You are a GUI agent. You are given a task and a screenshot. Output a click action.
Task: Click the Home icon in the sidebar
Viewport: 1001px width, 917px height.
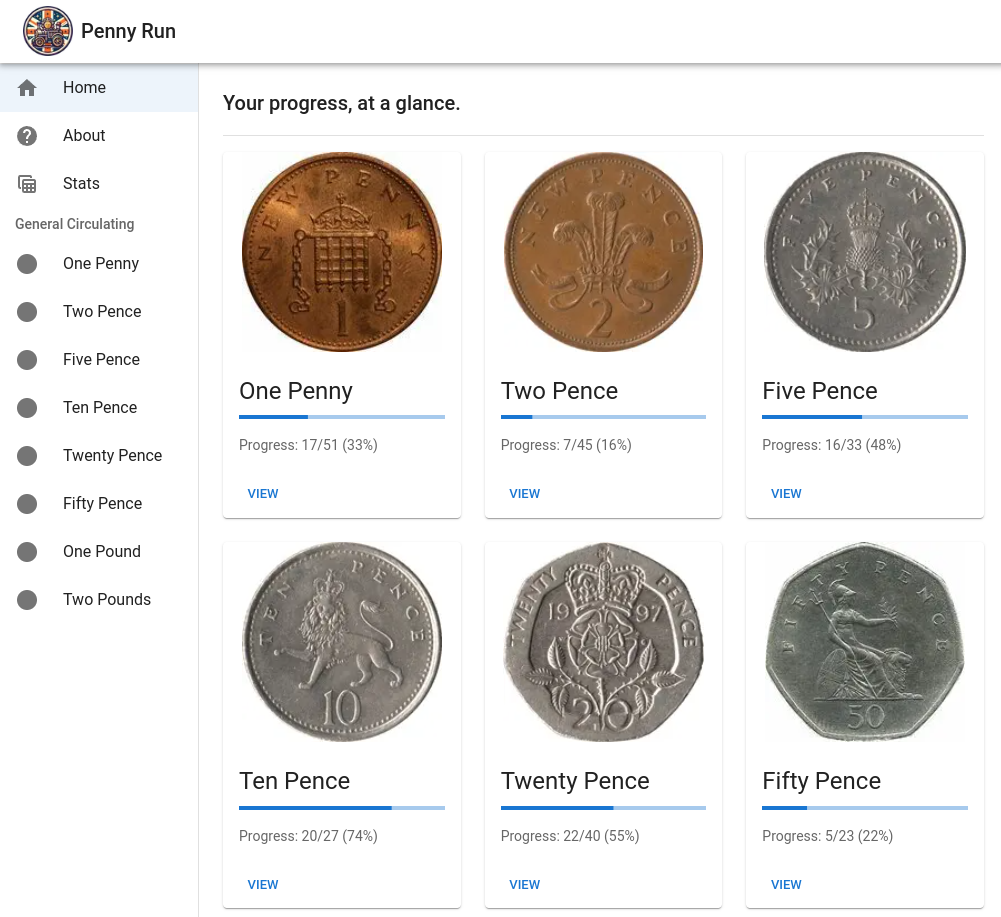[x=27, y=87]
